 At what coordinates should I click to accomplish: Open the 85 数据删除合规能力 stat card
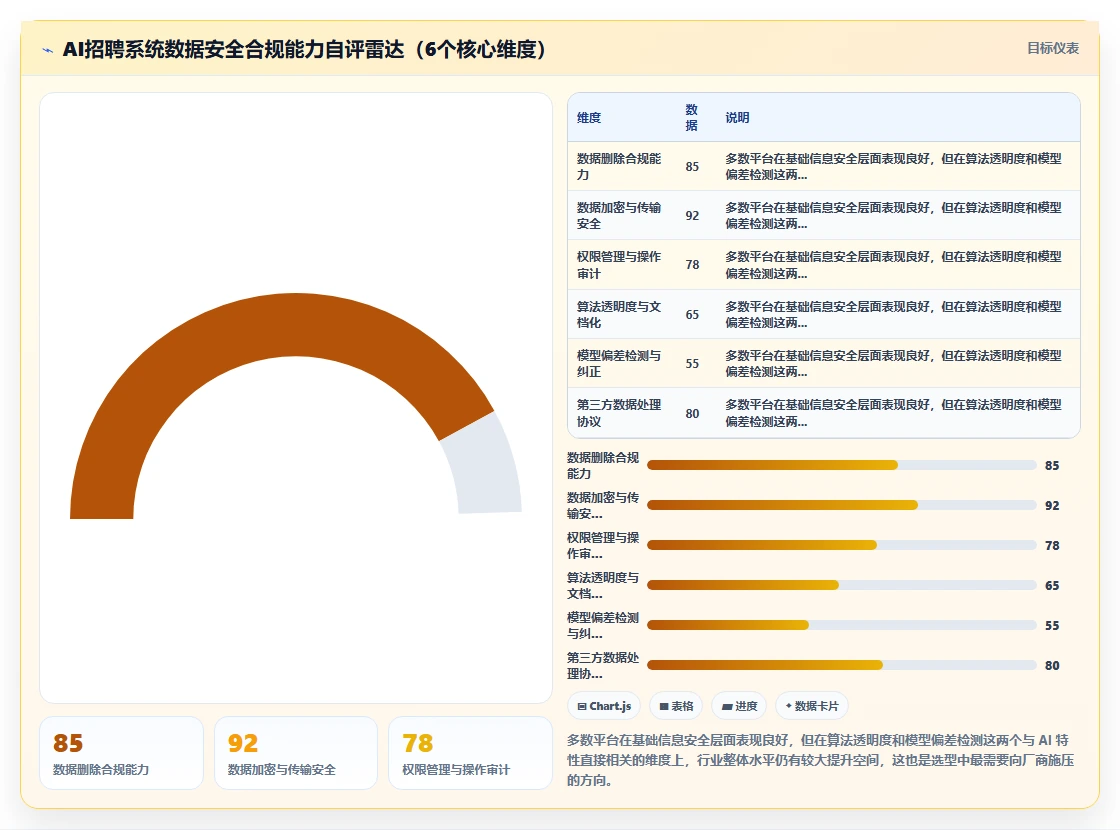[121, 753]
